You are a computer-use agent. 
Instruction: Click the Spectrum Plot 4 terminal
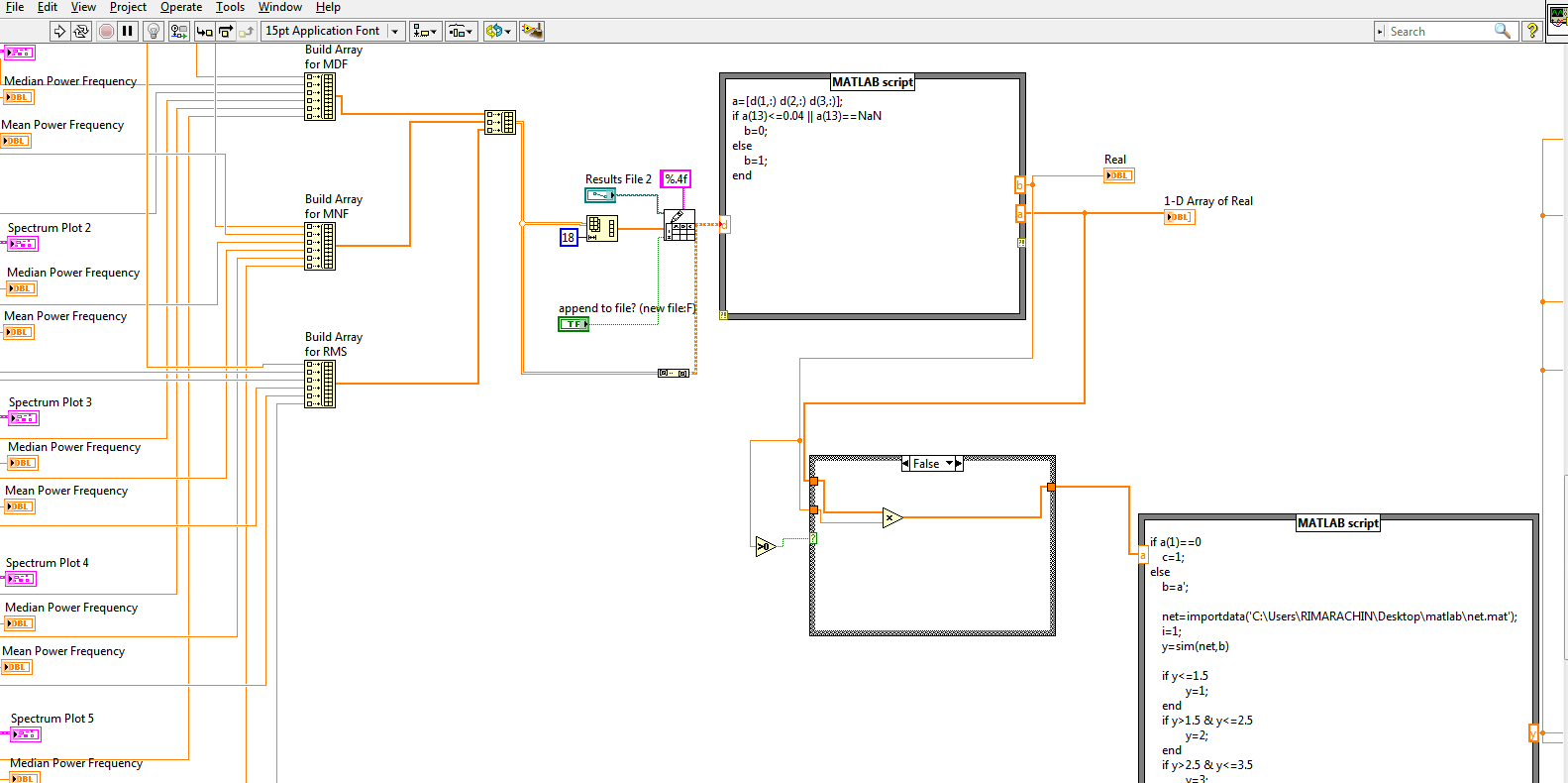(x=21, y=579)
